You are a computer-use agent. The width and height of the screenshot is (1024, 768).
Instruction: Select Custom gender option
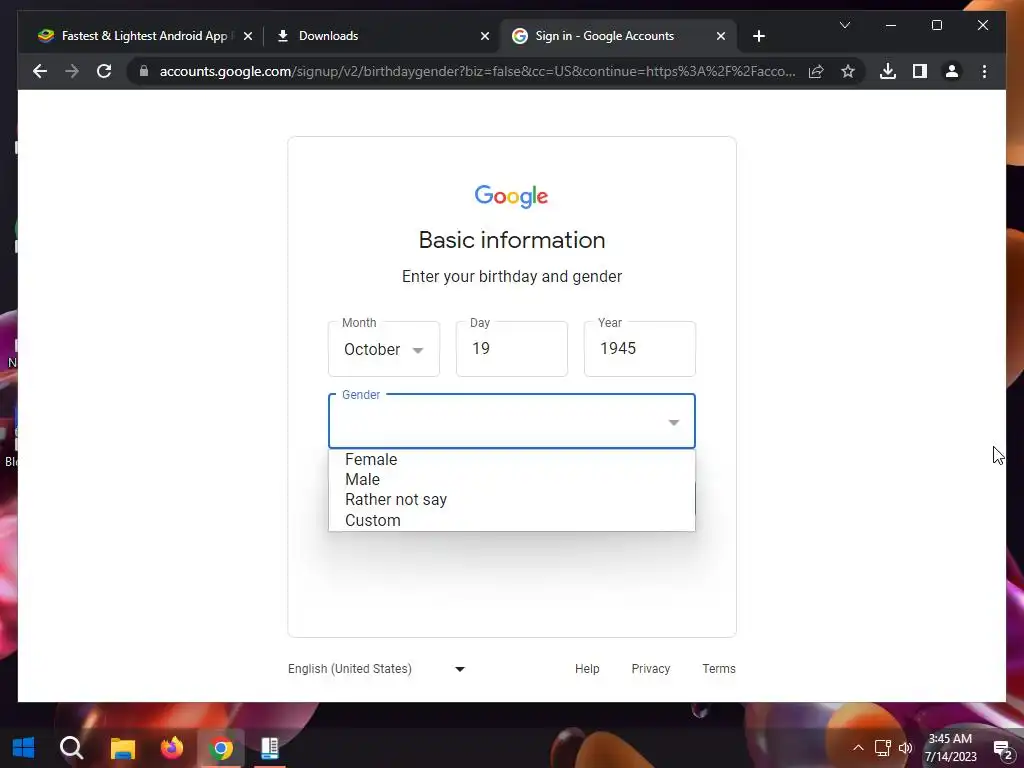511,520
